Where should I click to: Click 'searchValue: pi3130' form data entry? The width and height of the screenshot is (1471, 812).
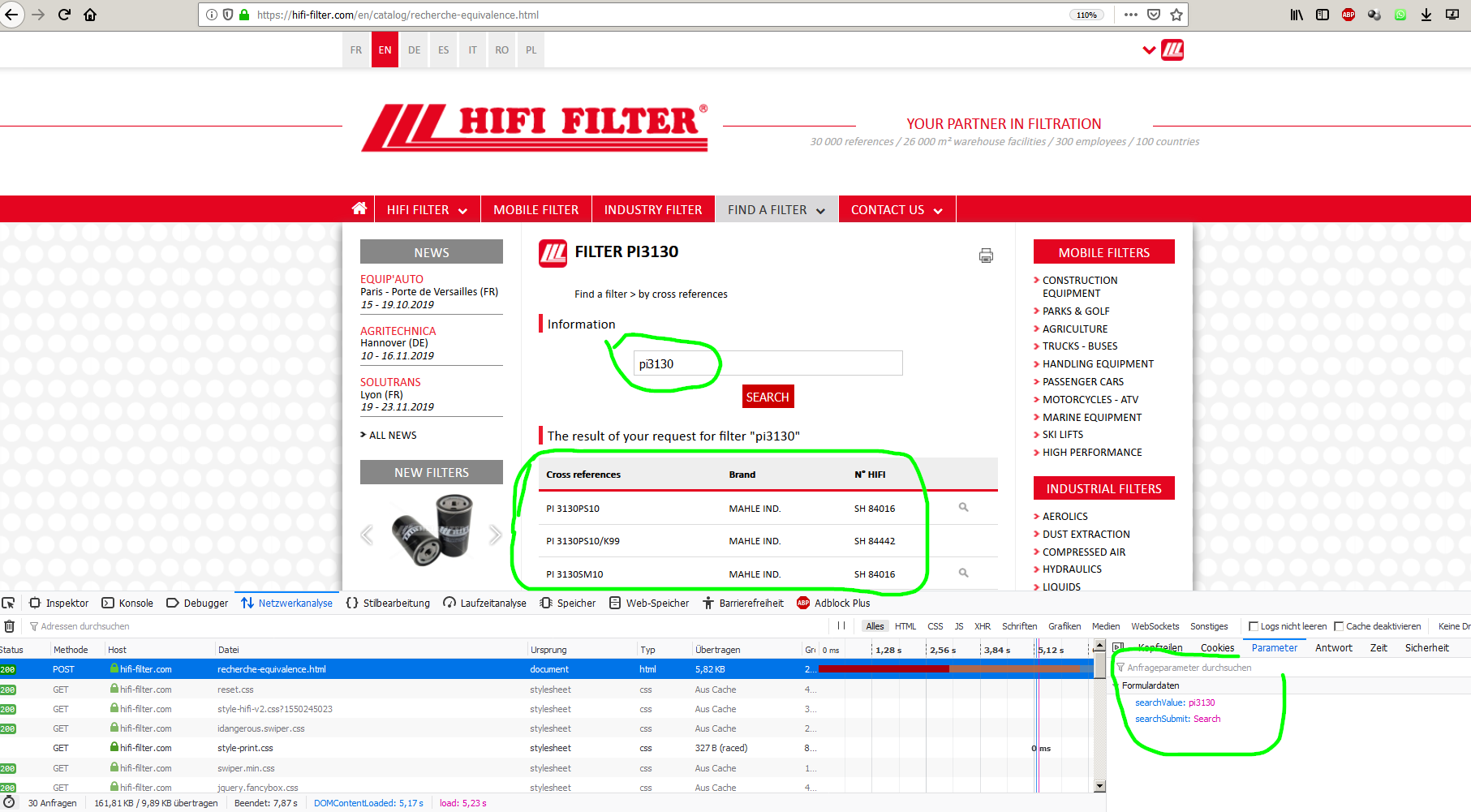(x=1175, y=702)
